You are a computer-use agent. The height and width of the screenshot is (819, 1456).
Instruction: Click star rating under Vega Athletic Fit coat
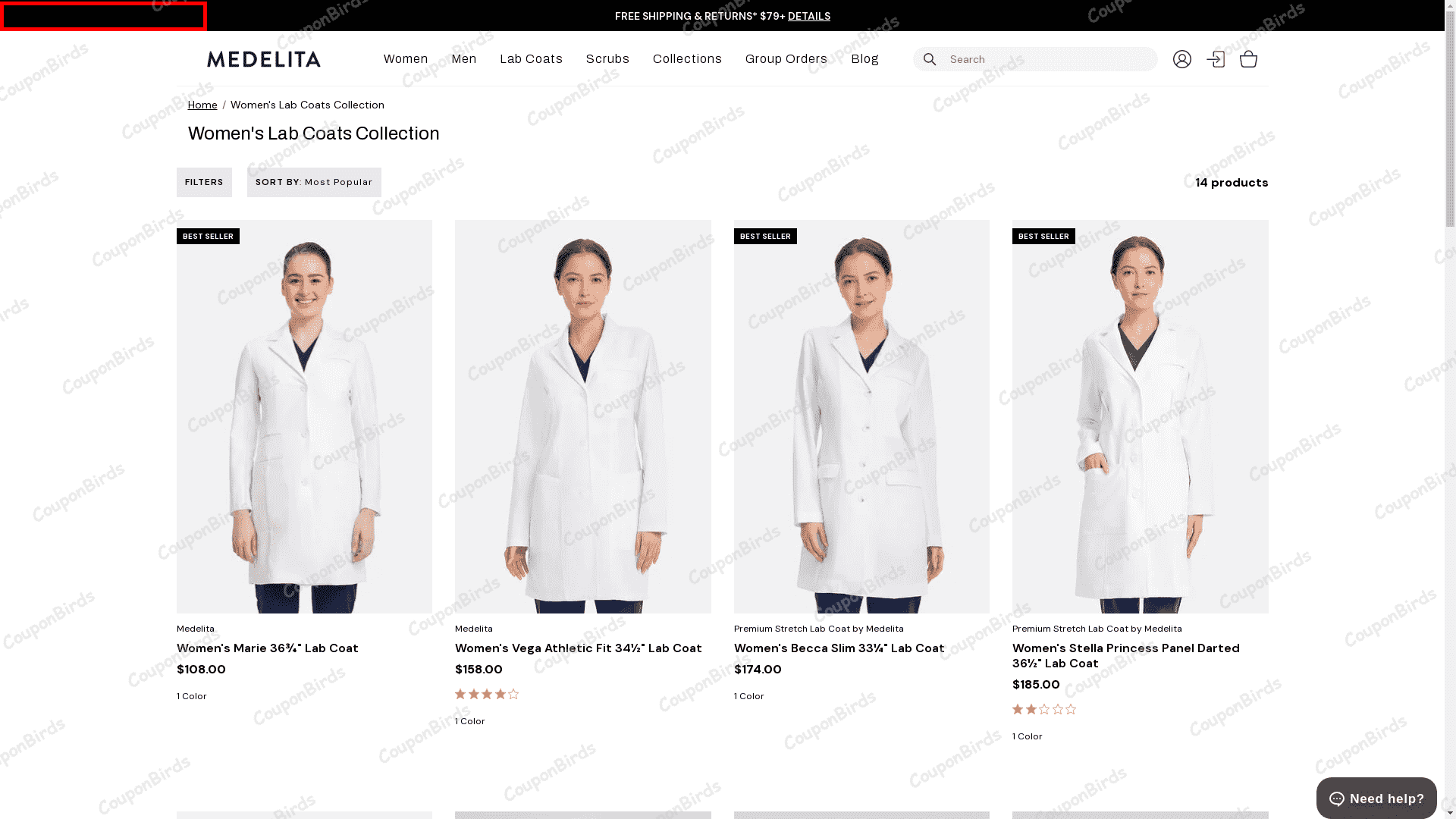click(487, 694)
